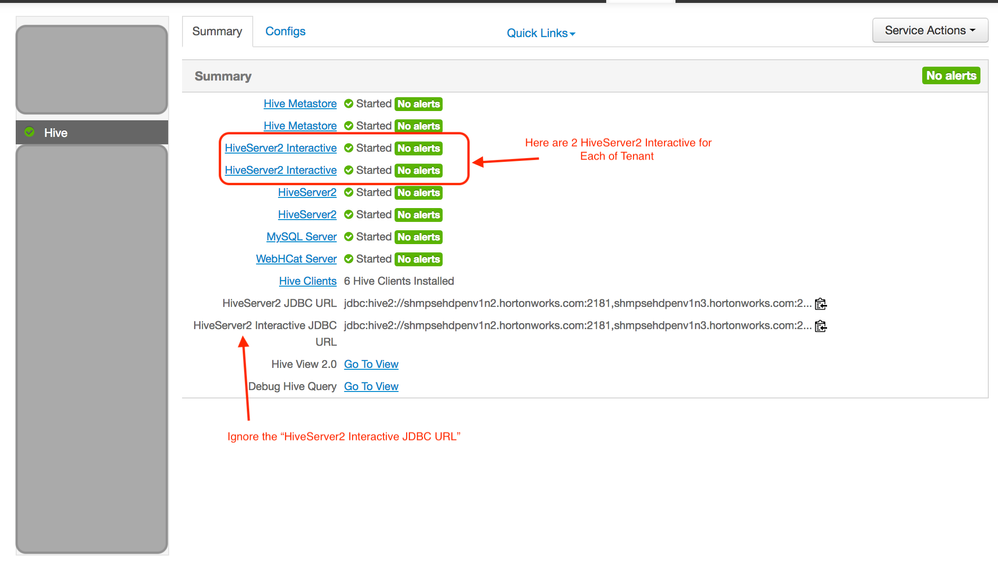998x588 pixels.
Task: Copy the HiveServer2 JDBC URL via clipboard icon
Action: pos(821,304)
